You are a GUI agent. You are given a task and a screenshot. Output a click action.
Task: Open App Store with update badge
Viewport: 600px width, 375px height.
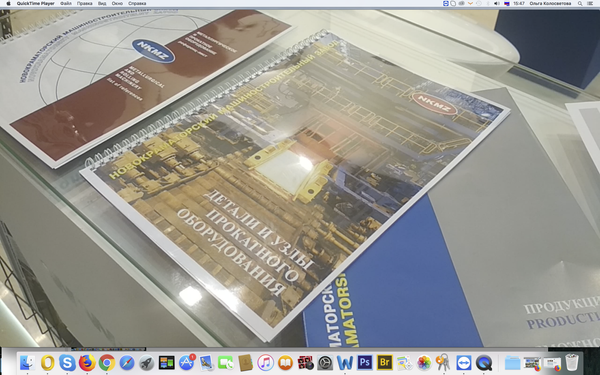[x=186, y=362]
